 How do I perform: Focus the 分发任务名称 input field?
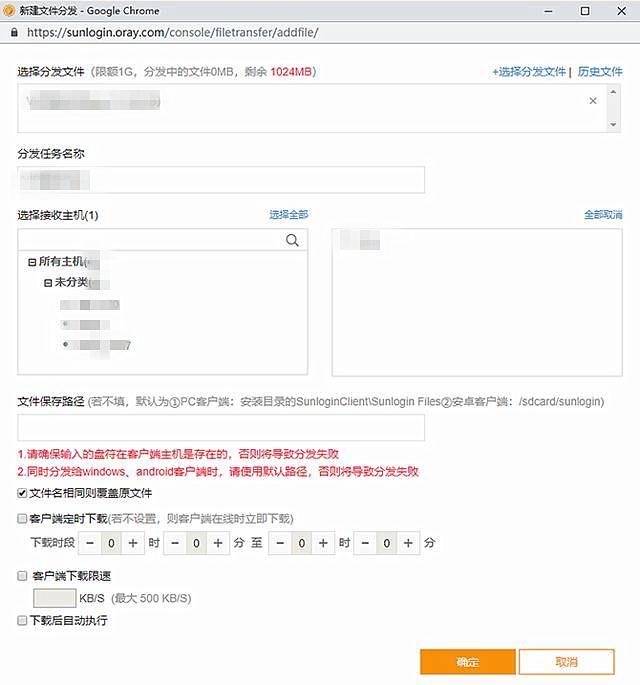(221, 180)
